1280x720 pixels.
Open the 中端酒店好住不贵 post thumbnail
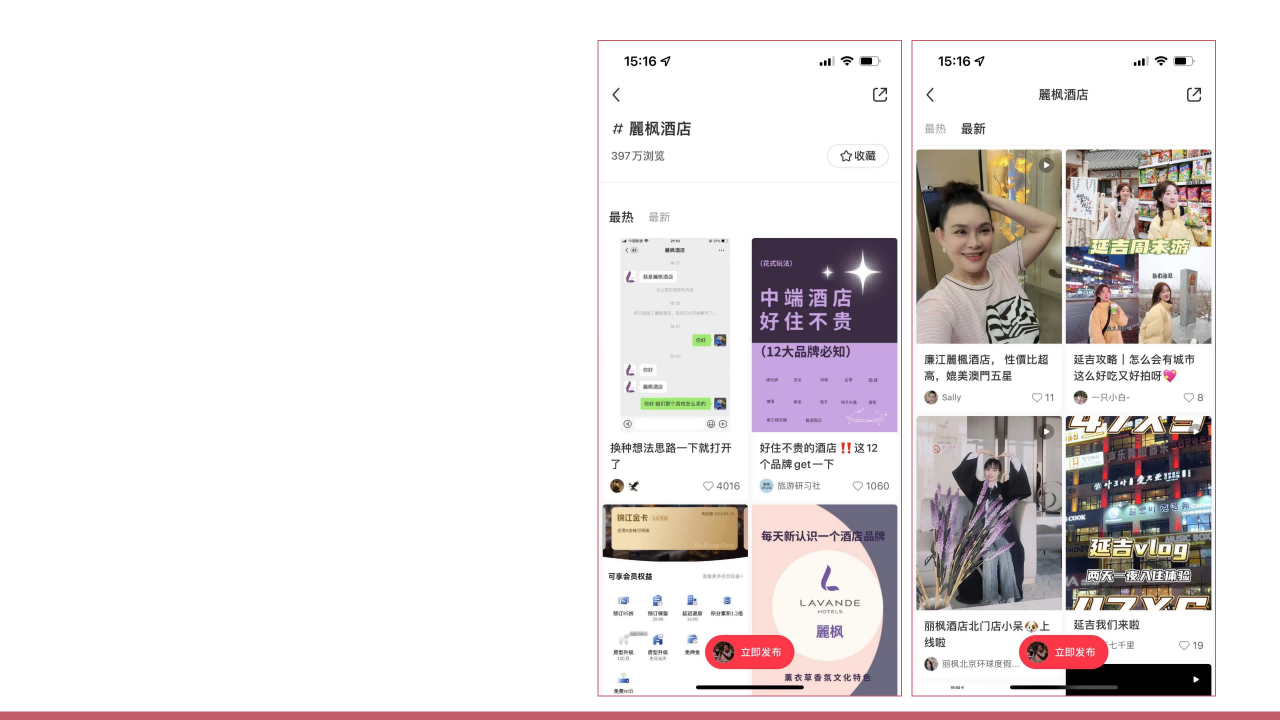824,335
